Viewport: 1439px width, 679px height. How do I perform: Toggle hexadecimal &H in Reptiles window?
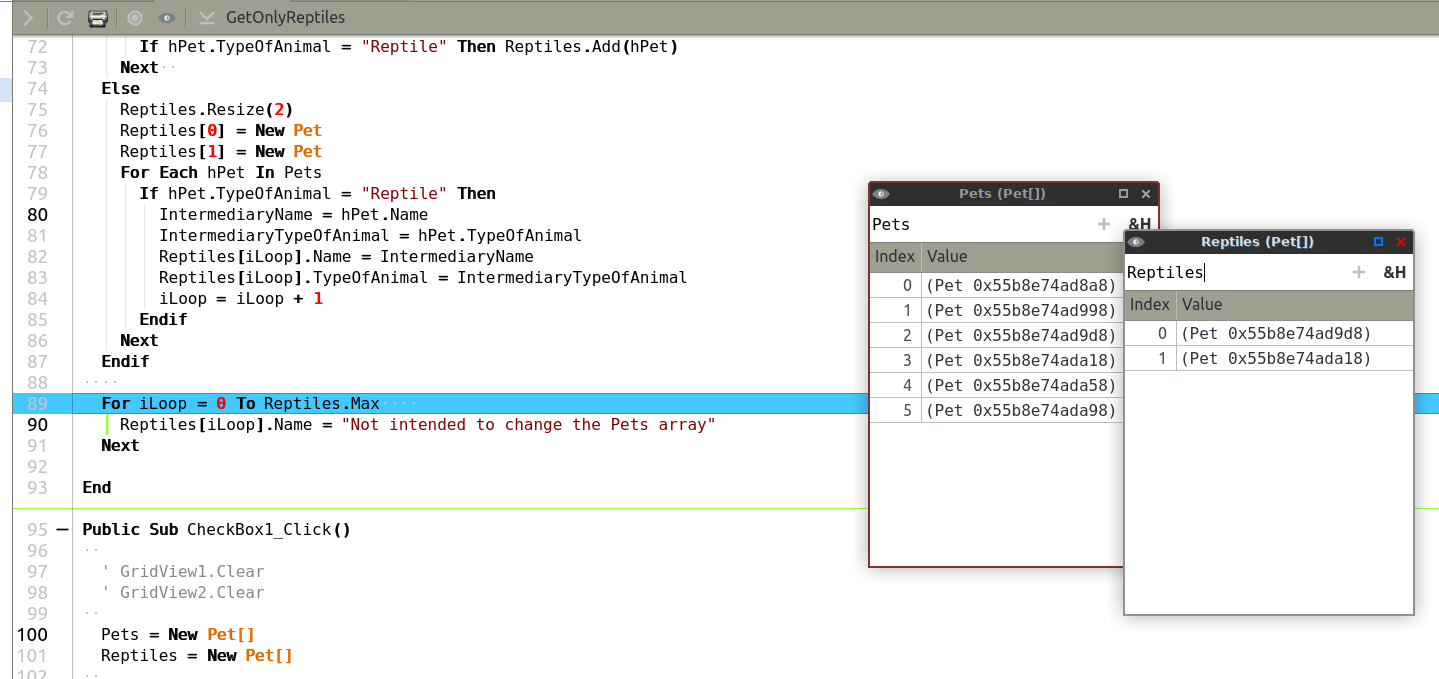pos(1394,272)
